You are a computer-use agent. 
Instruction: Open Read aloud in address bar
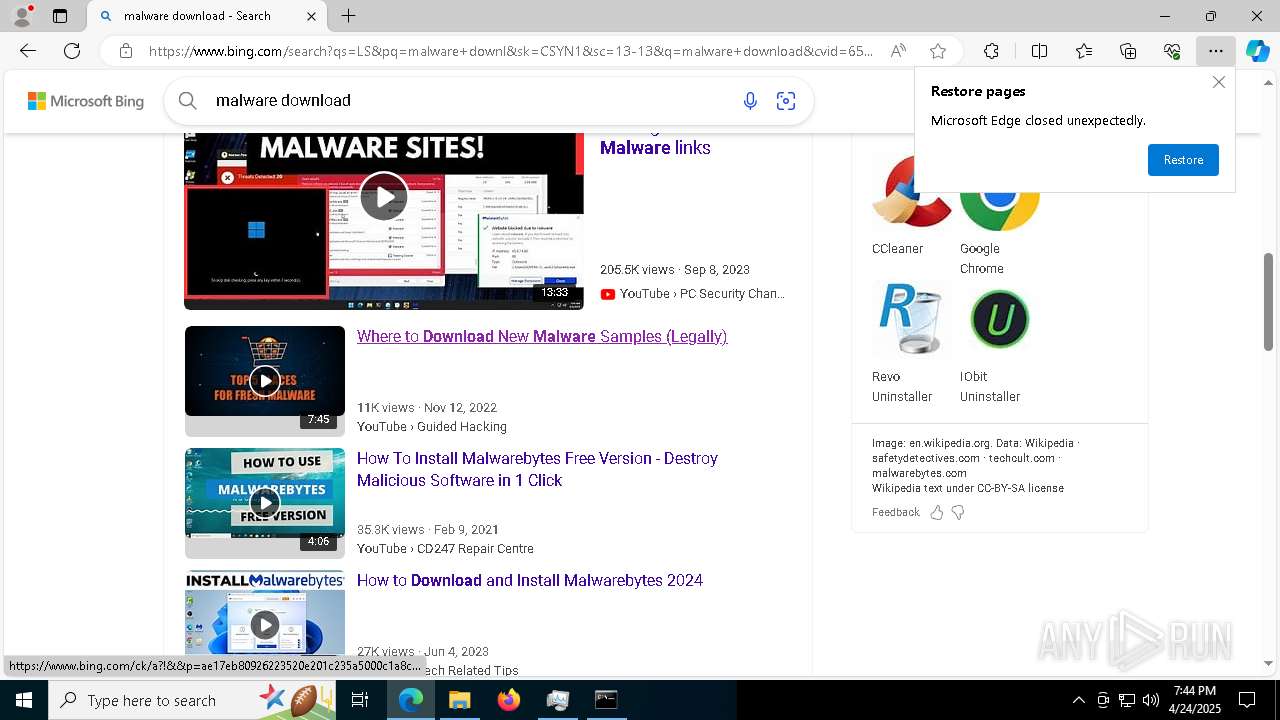898,51
